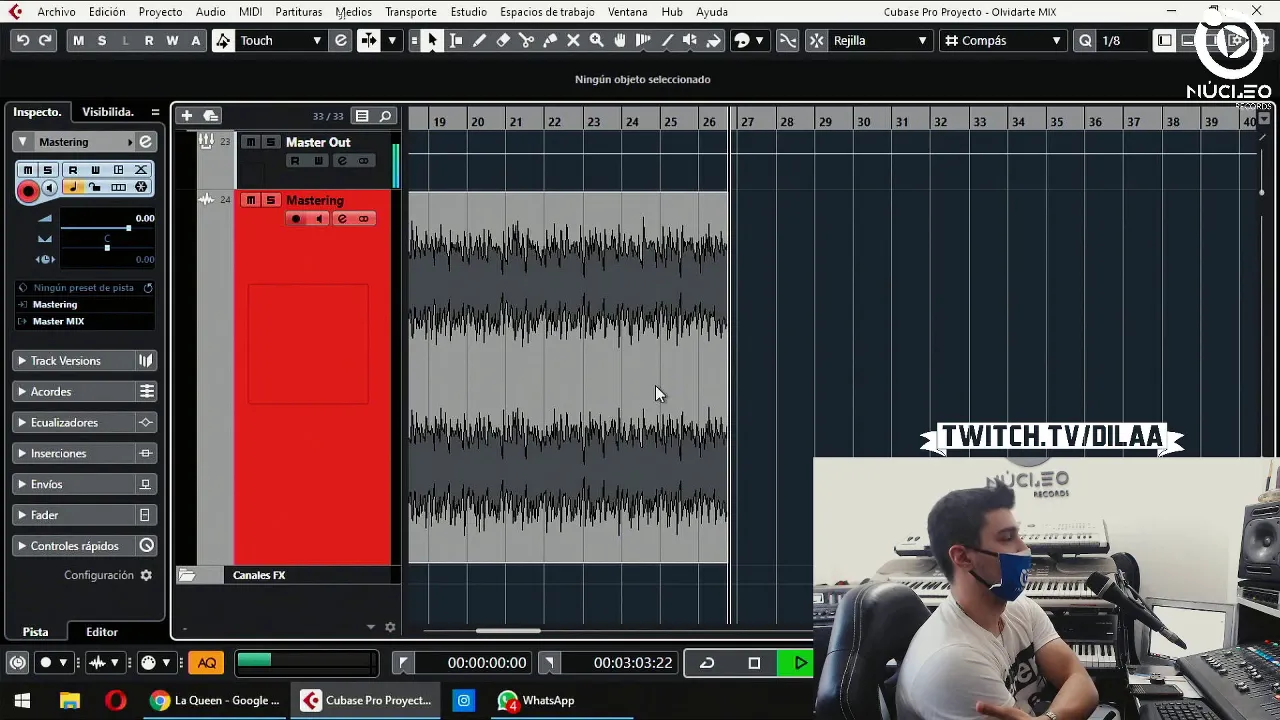Open Inspector setup menu icon

pos(155,112)
